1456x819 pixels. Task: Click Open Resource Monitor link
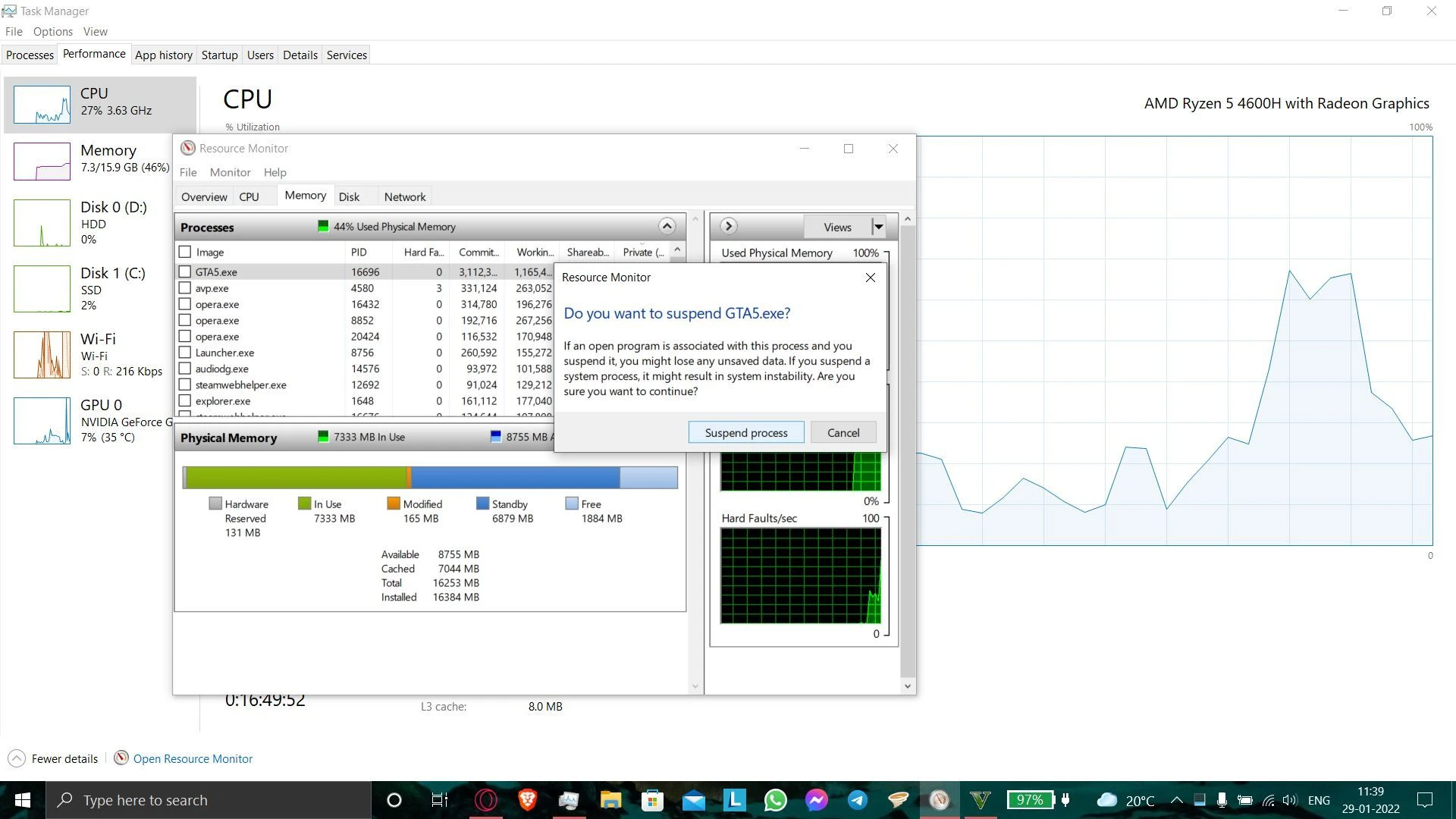click(193, 758)
